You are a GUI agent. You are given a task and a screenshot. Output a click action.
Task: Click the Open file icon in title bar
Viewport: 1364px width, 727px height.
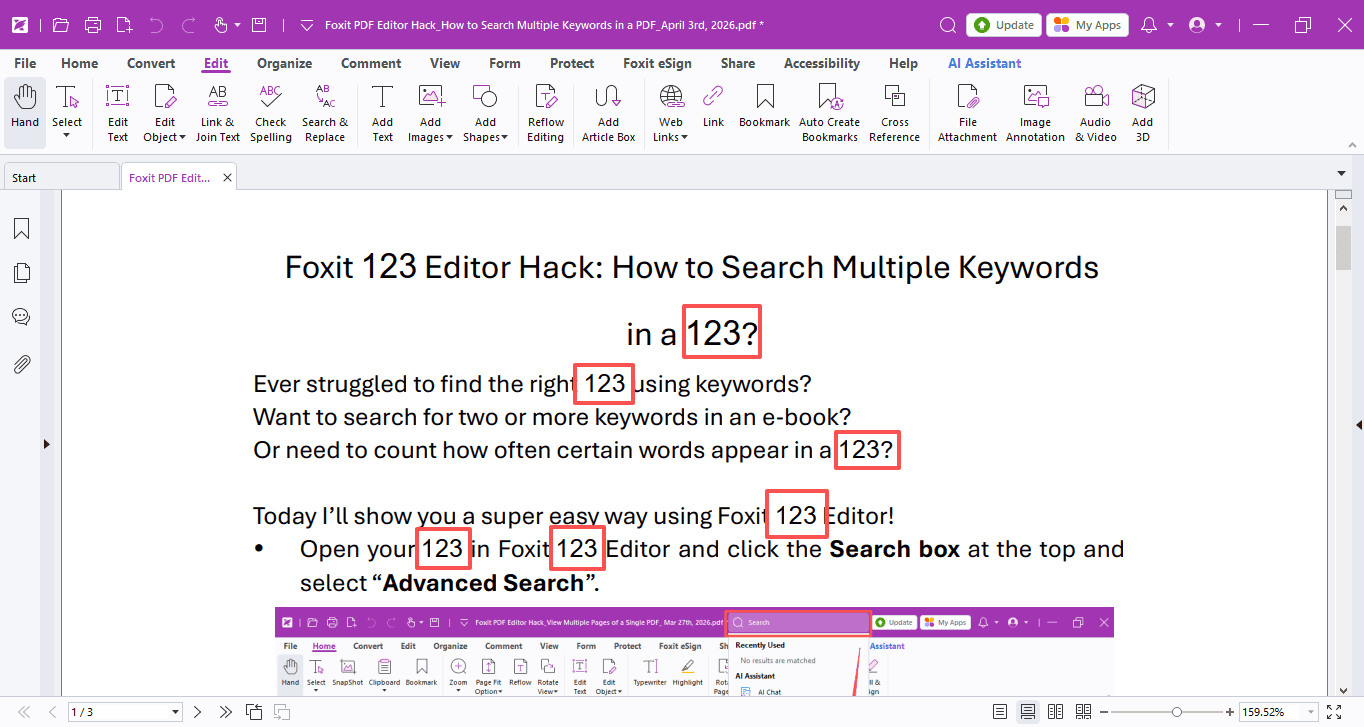click(61, 24)
